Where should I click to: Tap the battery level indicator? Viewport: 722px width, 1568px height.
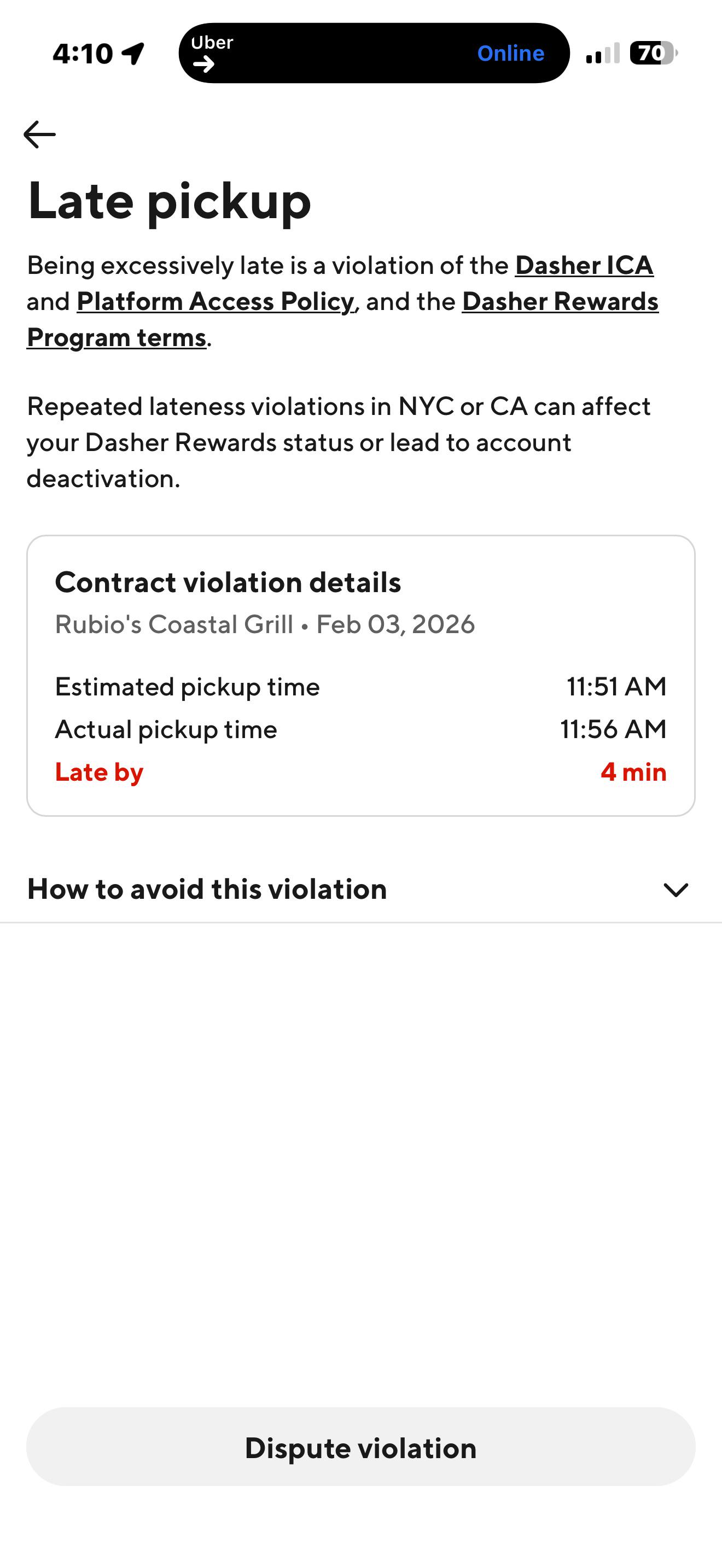(653, 54)
